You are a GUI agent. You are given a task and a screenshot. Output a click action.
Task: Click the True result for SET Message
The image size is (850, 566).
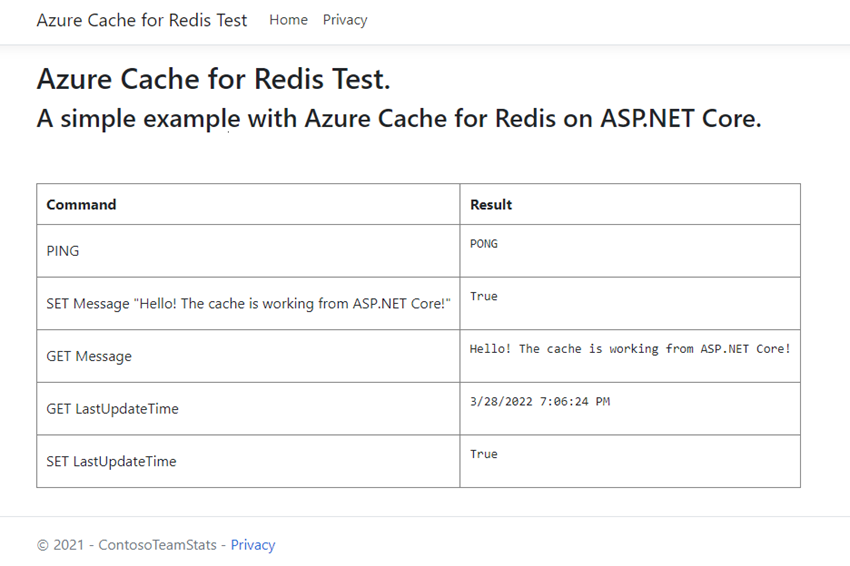484,297
